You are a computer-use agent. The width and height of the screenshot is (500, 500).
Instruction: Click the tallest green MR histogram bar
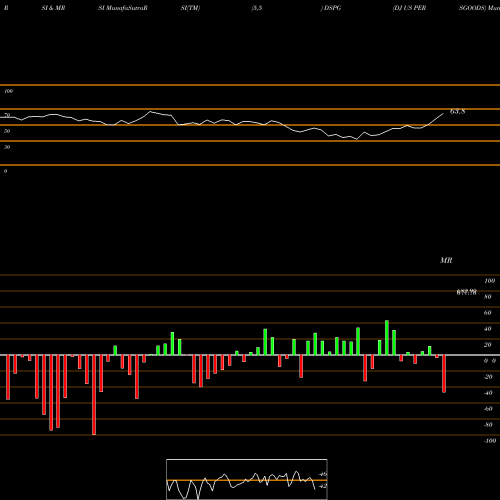[387, 338]
